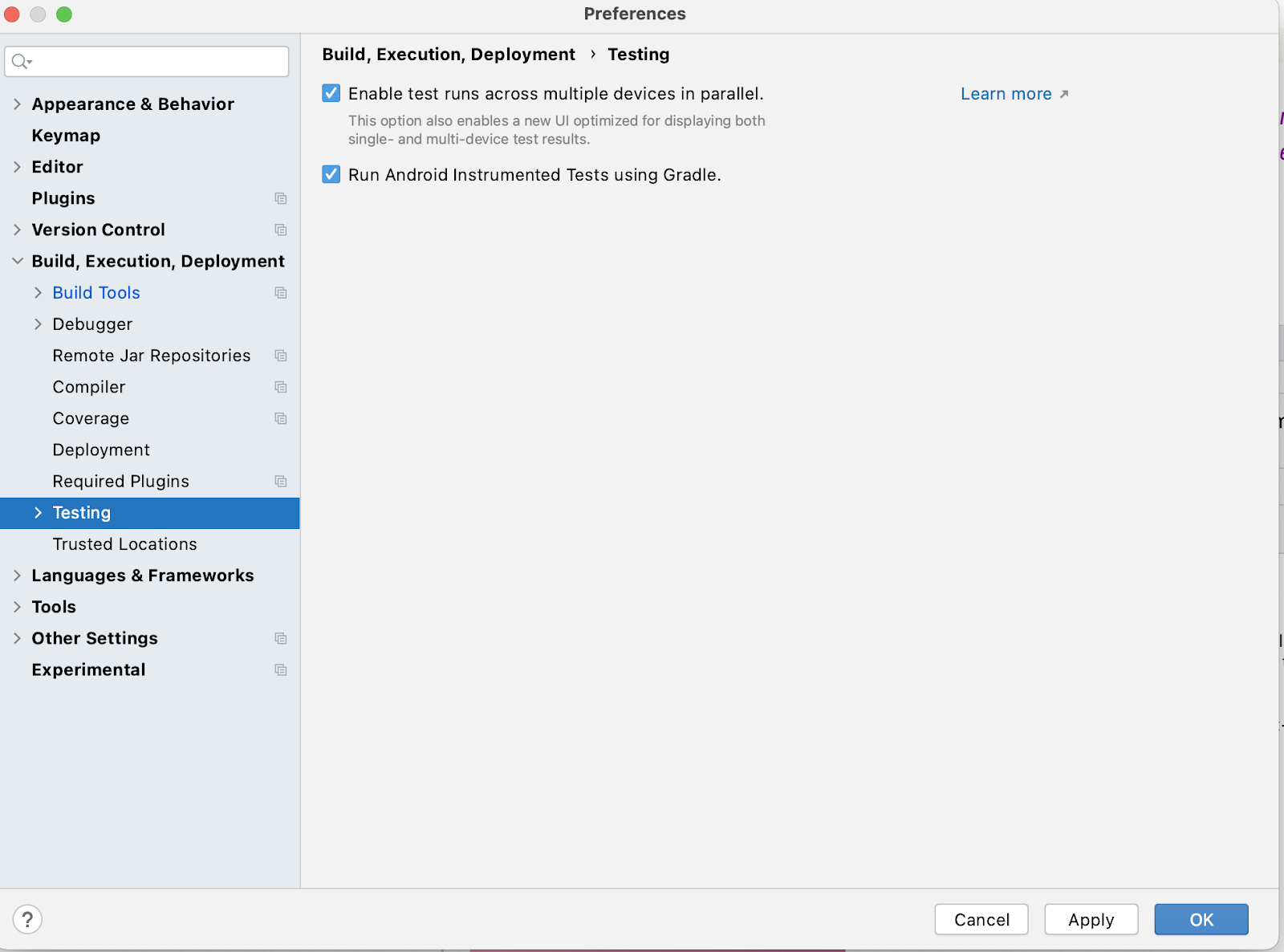1284x952 pixels.
Task: Click the Testing breadcrumb label
Action: (x=639, y=55)
